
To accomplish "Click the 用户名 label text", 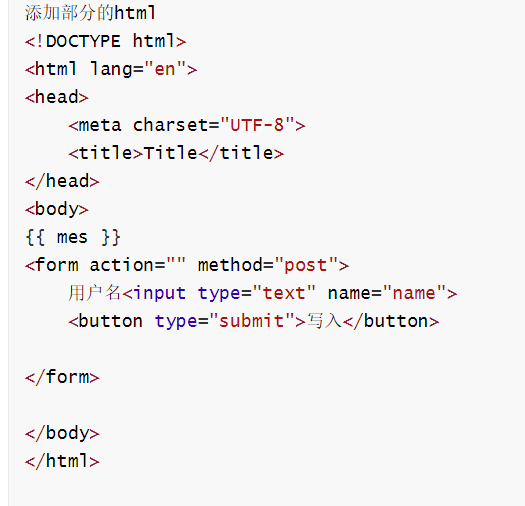I will 95,293.
